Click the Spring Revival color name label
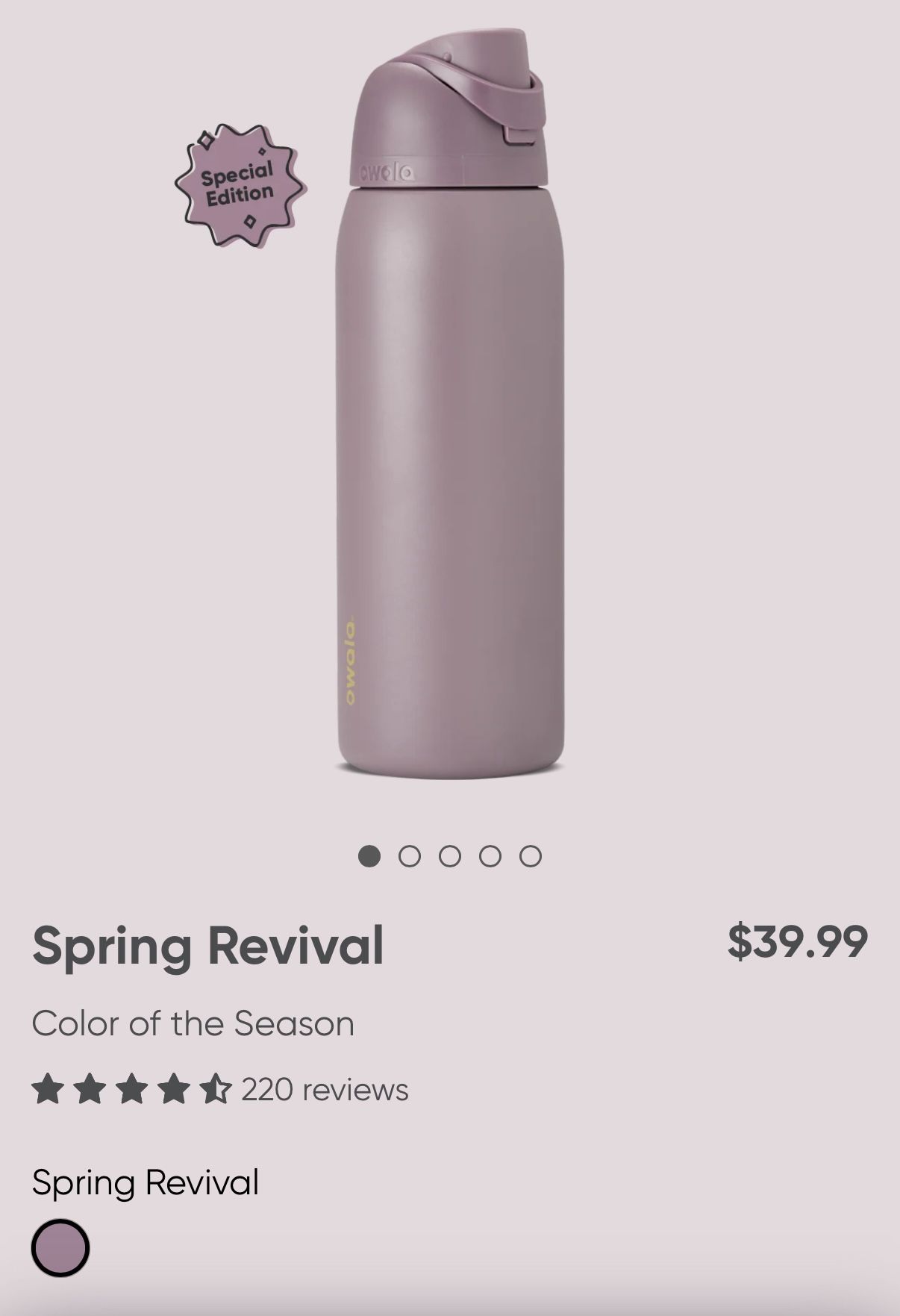The width and height of the screenshot is (900, 1316). pyautogui.click(x=146, y=1182)
